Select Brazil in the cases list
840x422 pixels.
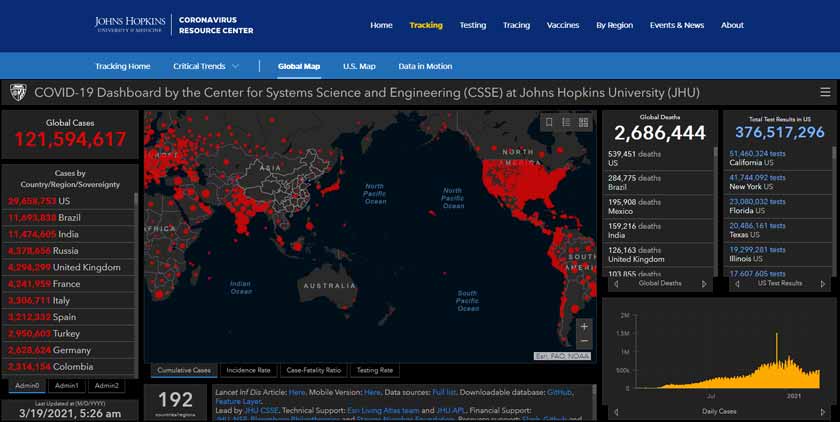(69, 217)
